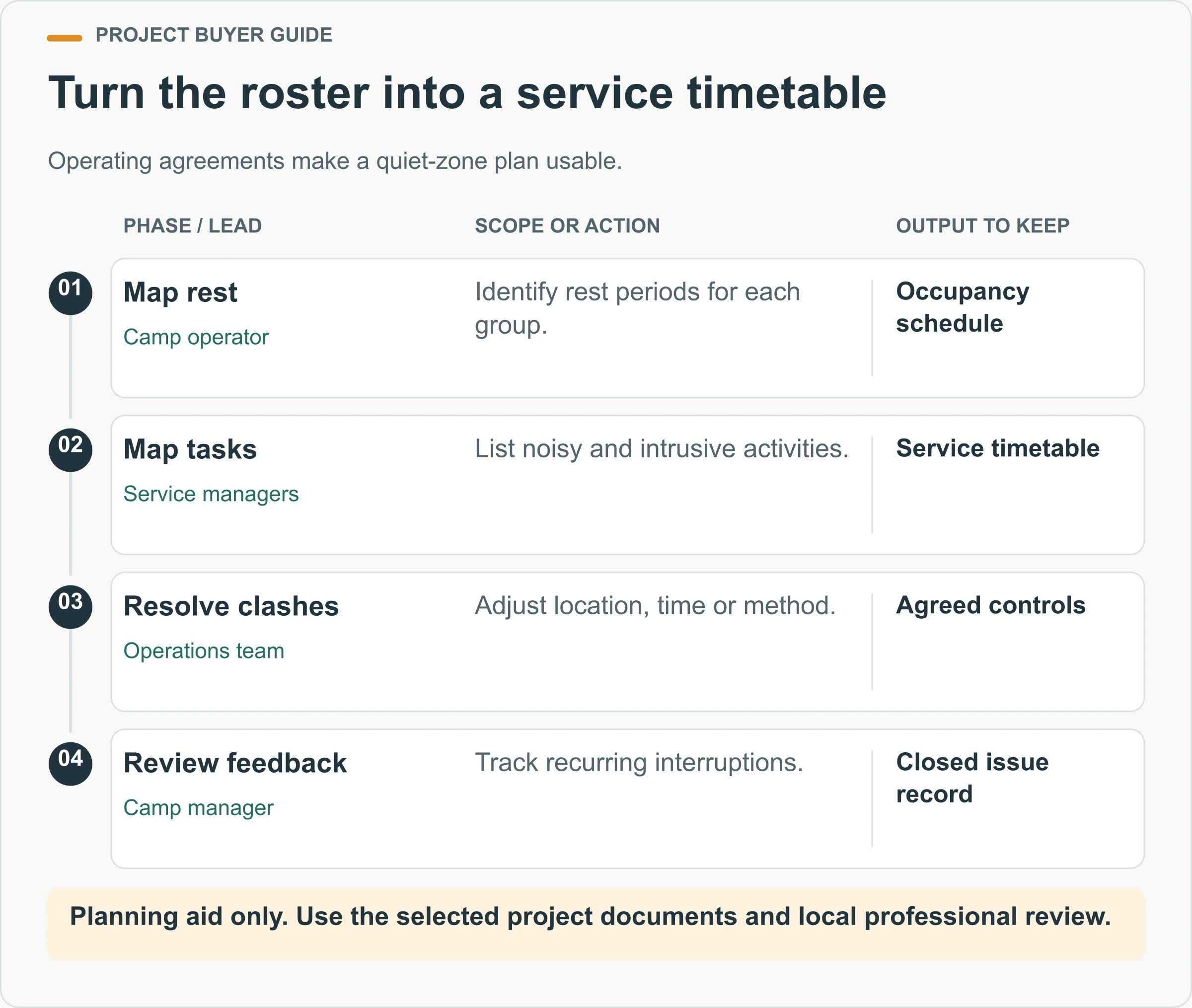Select the 'Resolve clashes' phase title
1192x1008 pixels.
[x=231, y=606]
